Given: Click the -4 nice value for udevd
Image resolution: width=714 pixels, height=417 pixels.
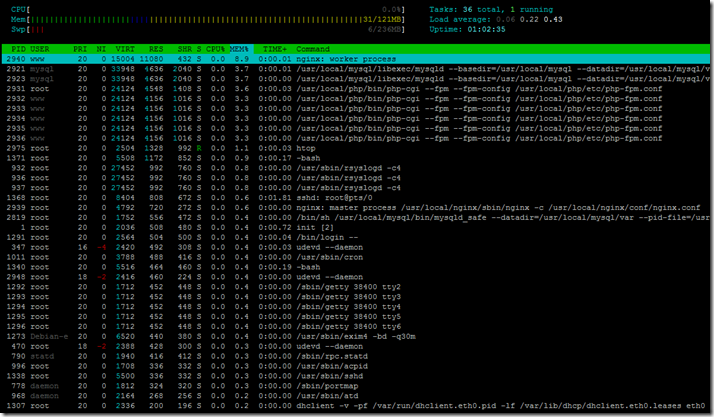Looking at the screenshot, I should (x=101, y=247).
